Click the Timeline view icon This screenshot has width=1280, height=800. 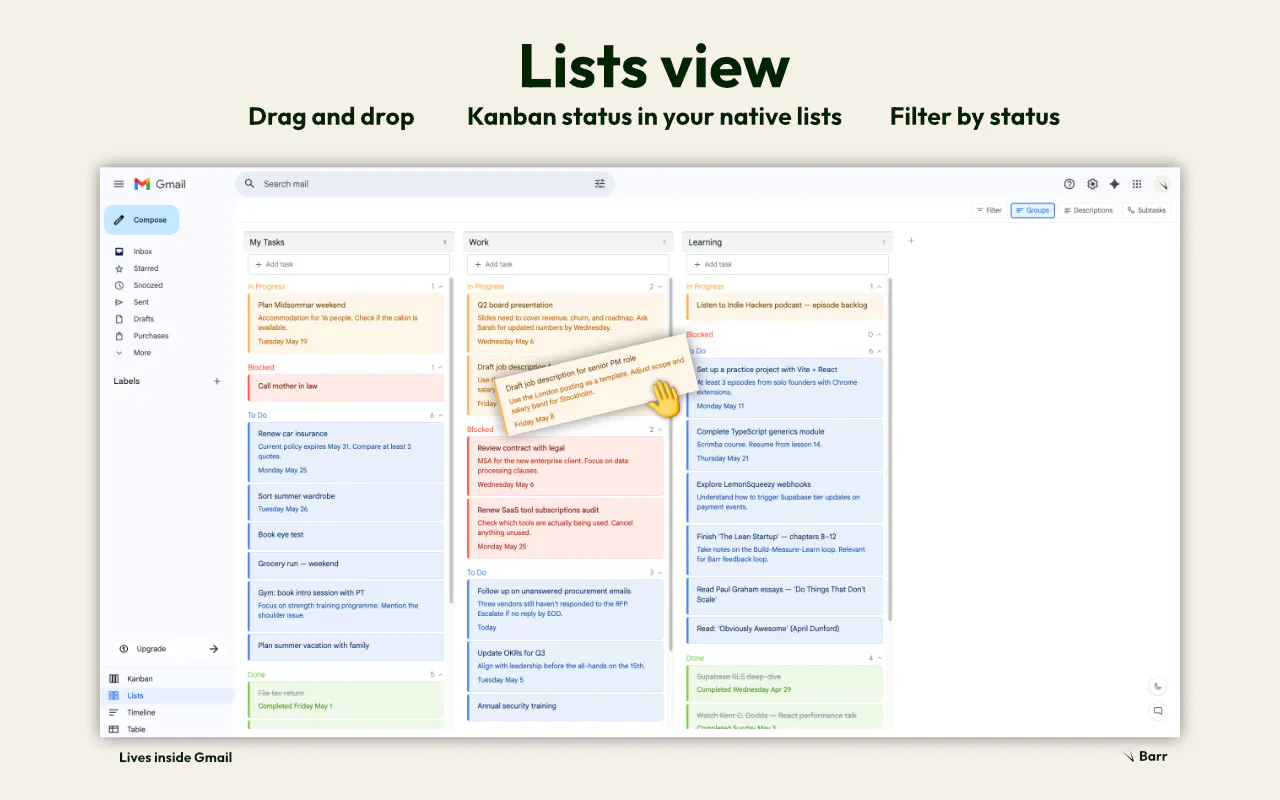[x=114, y=713]
